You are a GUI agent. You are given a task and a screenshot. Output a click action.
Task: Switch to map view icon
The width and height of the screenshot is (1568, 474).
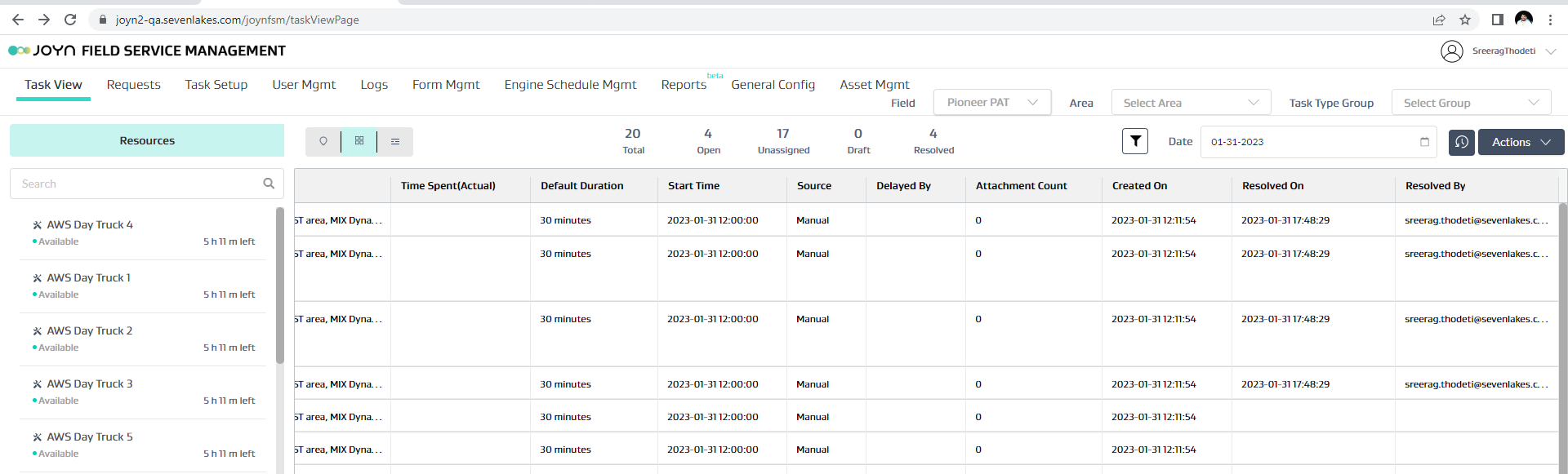(323, 141)
